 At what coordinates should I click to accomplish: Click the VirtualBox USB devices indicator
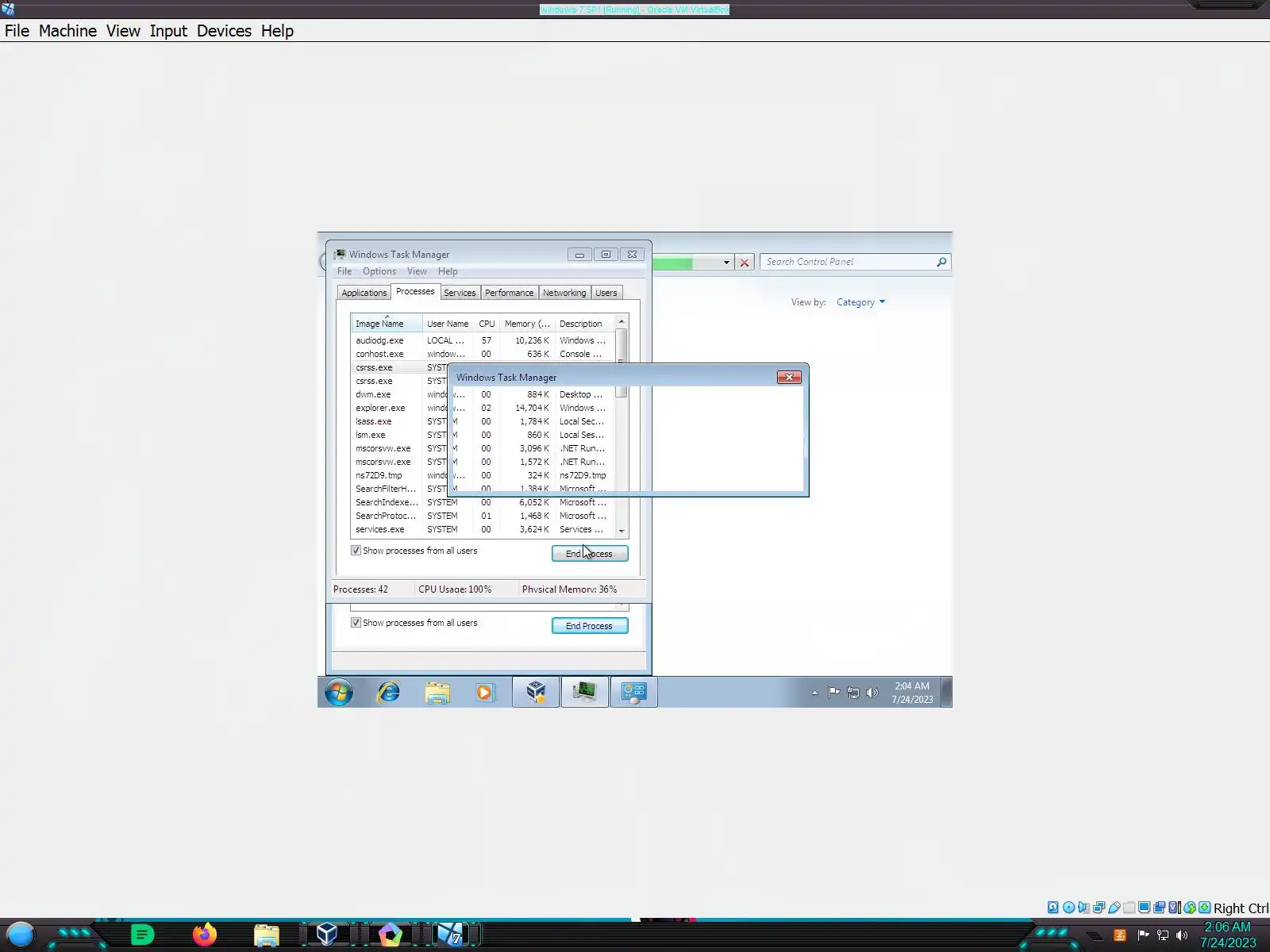point(1114,908)
